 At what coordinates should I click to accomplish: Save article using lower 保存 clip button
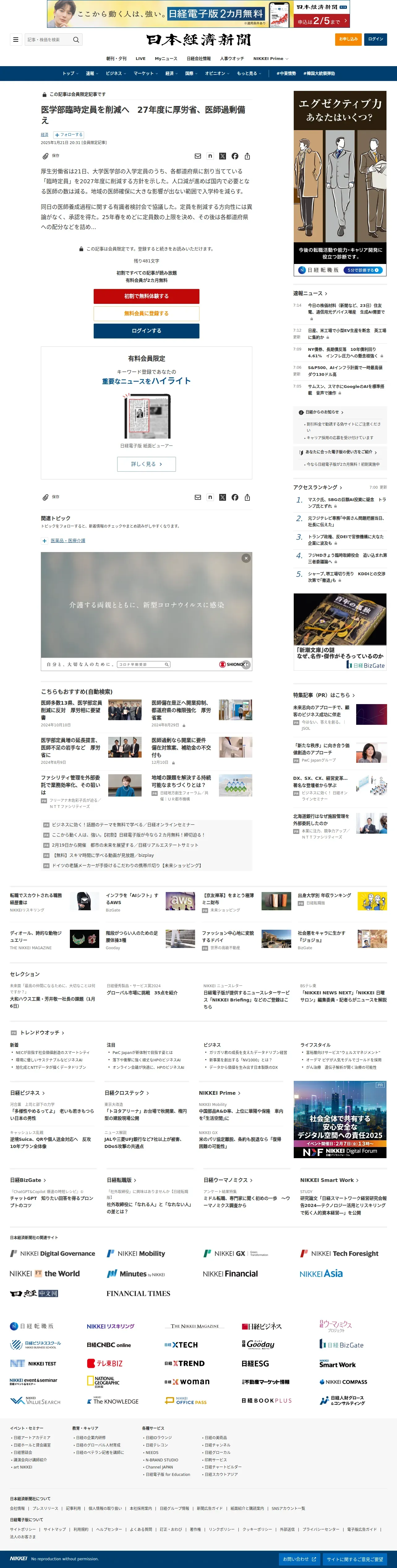pos(50,497)
